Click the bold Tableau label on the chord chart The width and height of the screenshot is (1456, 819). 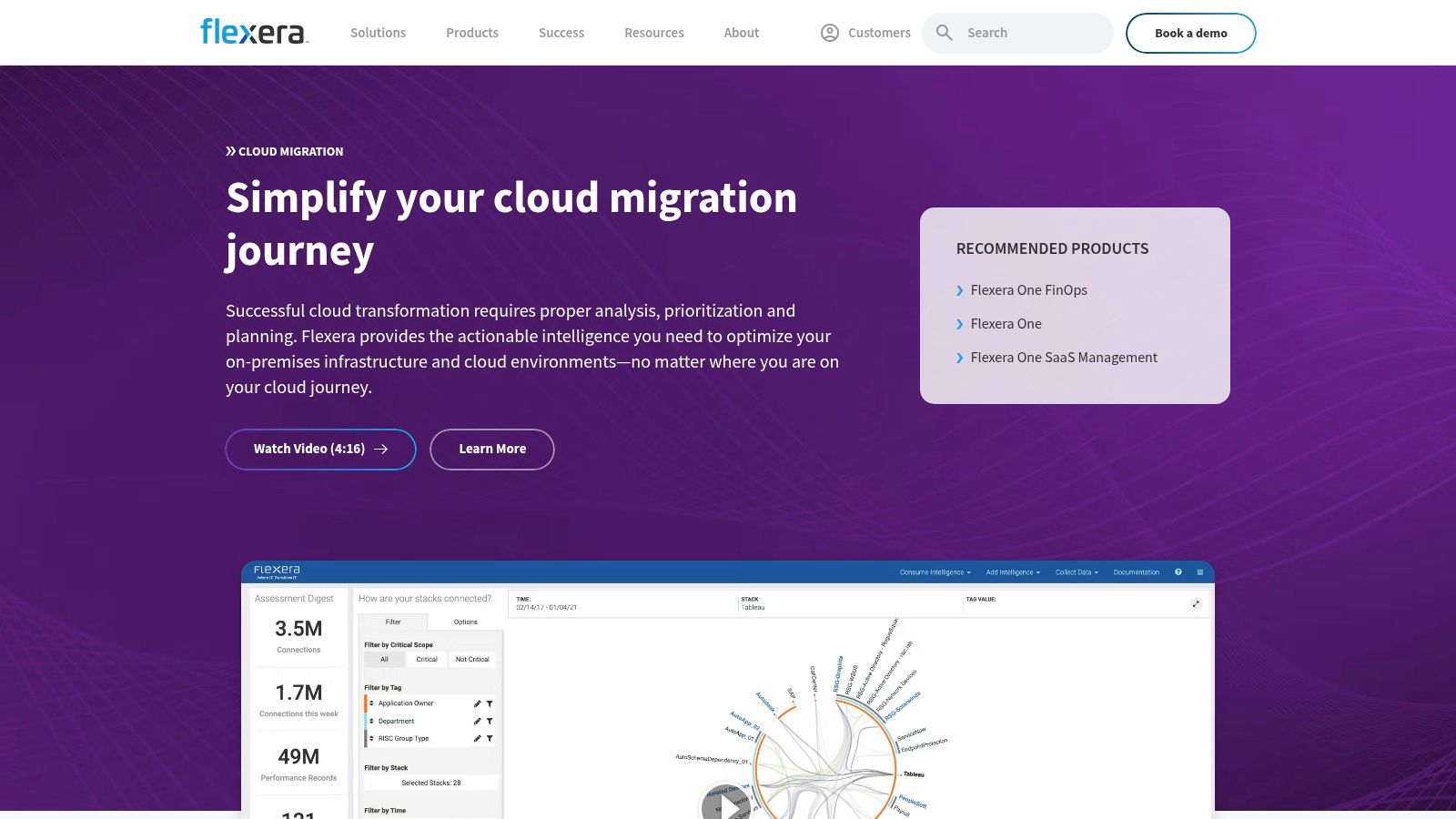tap(914, 774)
